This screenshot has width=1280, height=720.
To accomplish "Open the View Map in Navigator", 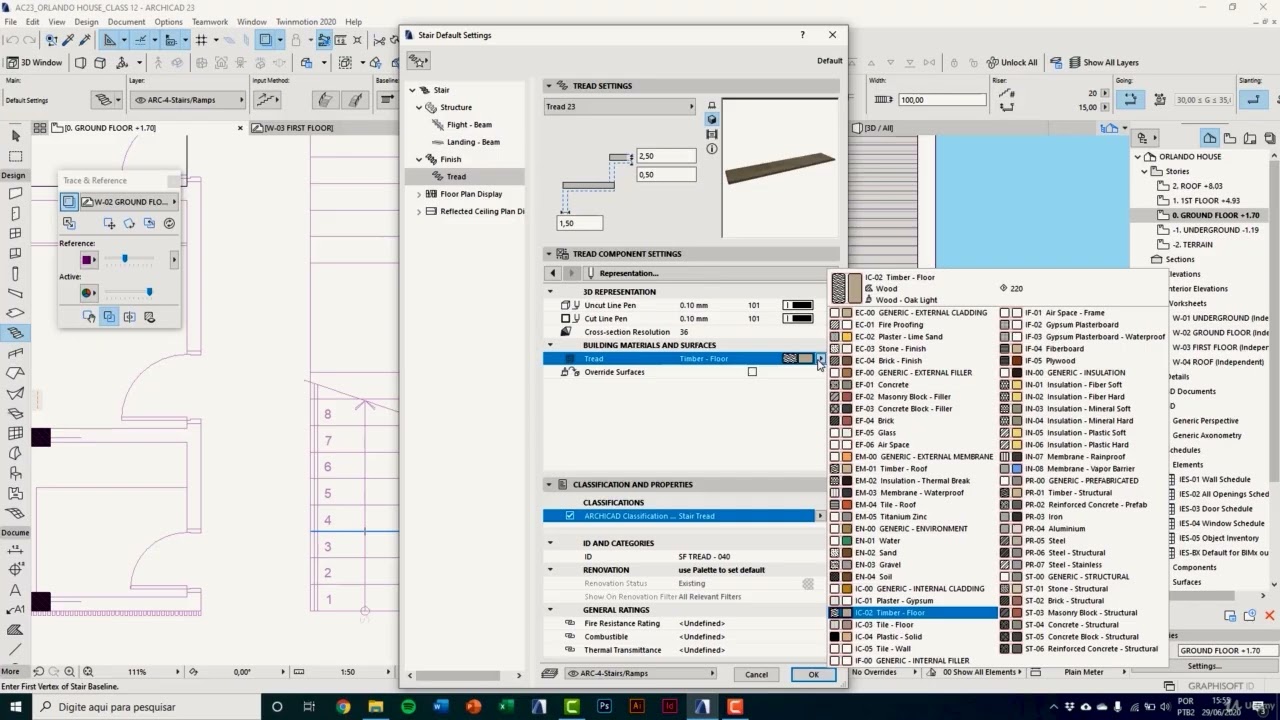I will (x=1228, y=138).
